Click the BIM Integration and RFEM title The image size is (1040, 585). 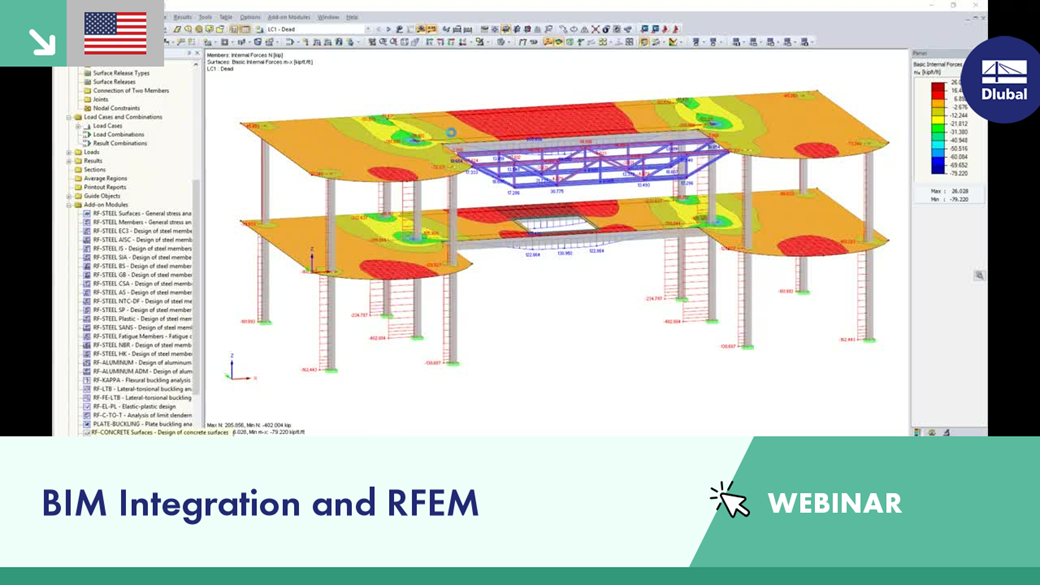(x=260, y=503)
